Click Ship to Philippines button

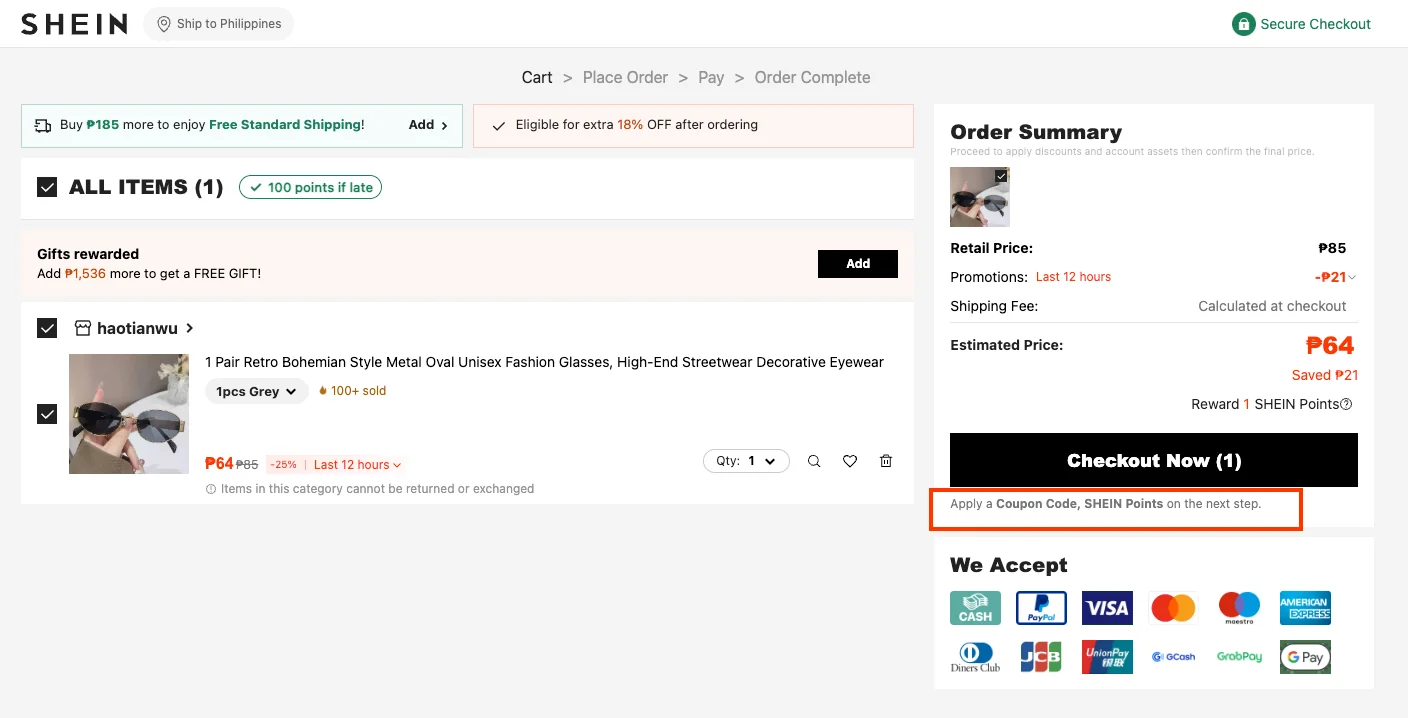tap(218, 24)
